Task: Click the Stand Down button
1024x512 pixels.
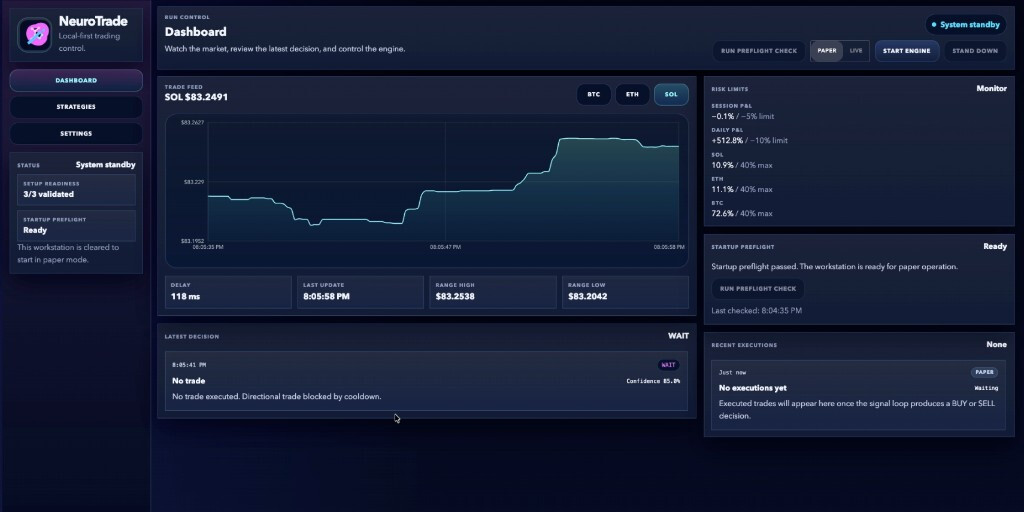Action: click(x=974, y=51)
